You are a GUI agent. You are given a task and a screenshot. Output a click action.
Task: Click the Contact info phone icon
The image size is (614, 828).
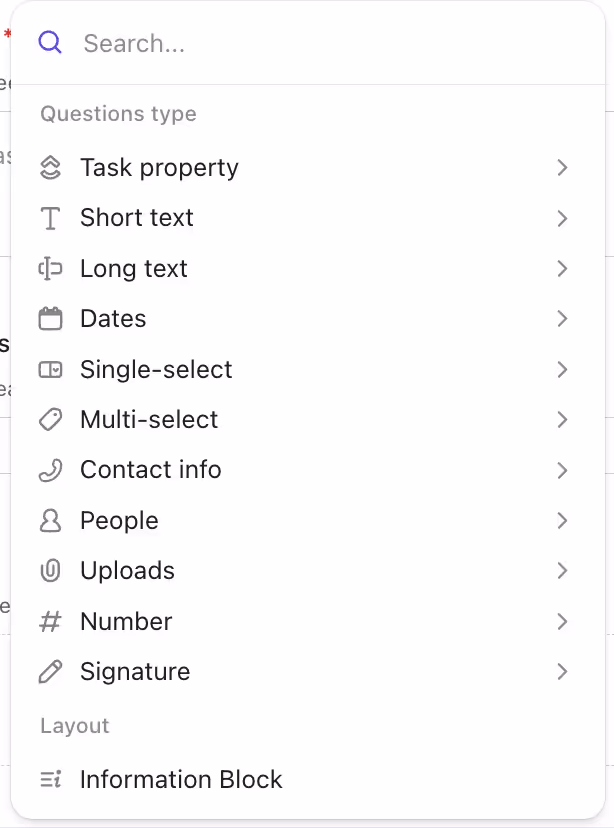[50, 469]
